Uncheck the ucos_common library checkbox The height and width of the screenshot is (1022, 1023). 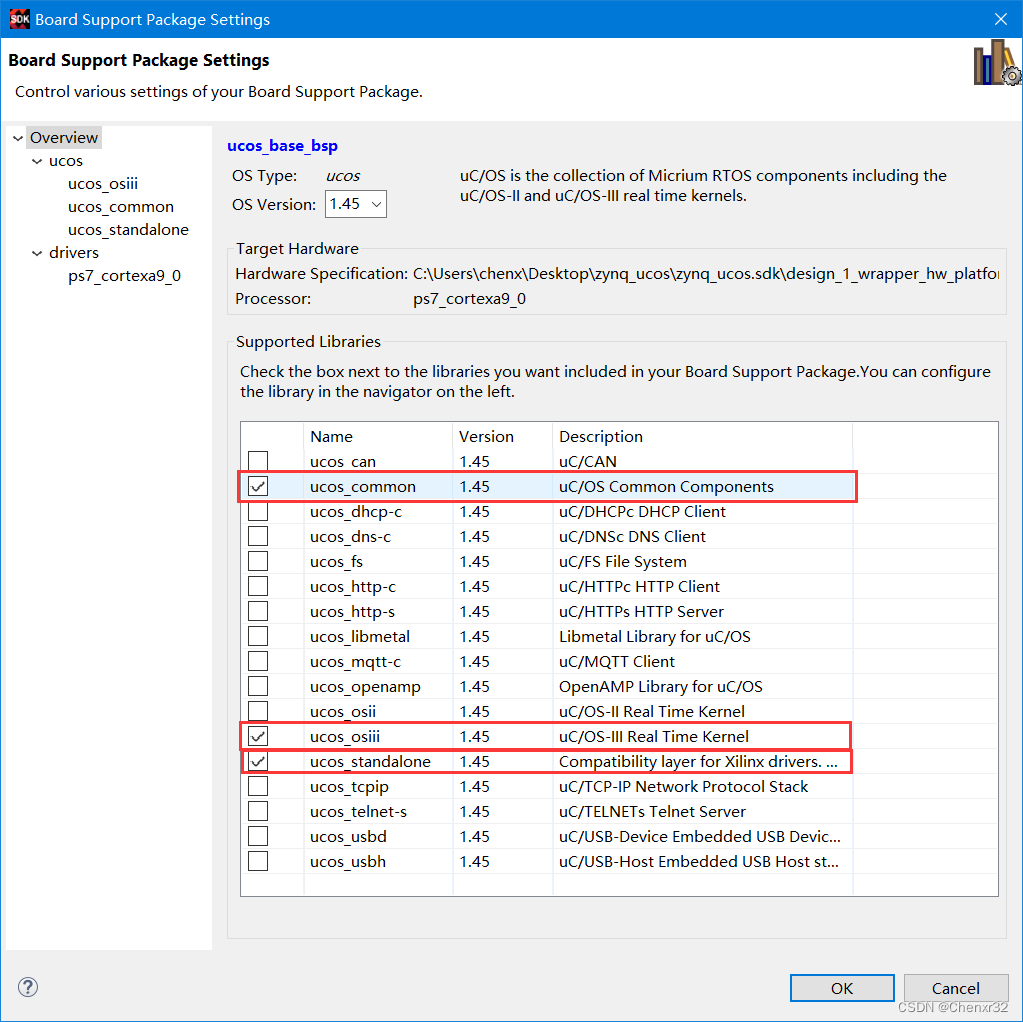click(x=258, y=486)
